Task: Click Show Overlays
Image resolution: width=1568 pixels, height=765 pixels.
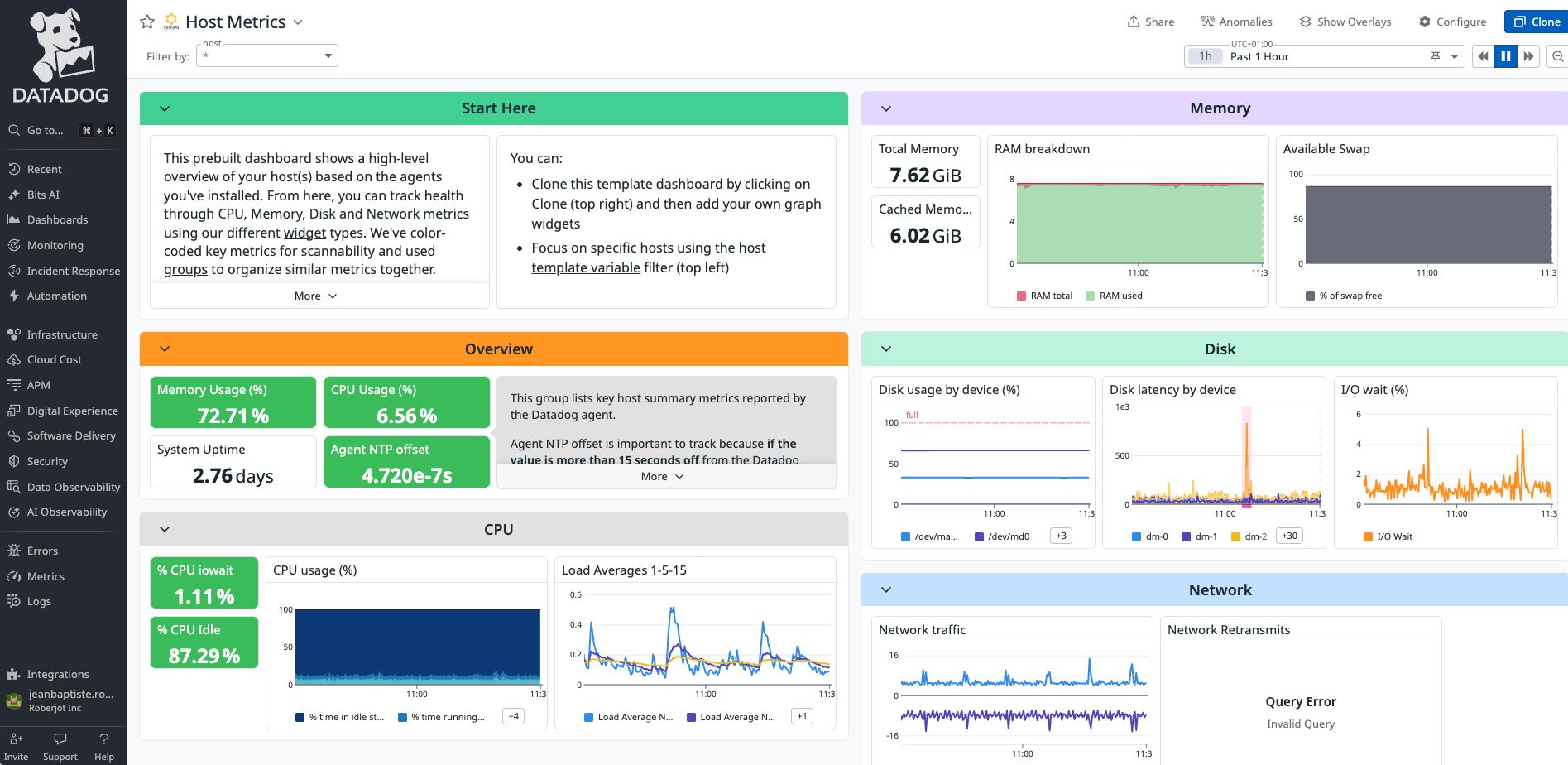Action: tap(1345, 22)
